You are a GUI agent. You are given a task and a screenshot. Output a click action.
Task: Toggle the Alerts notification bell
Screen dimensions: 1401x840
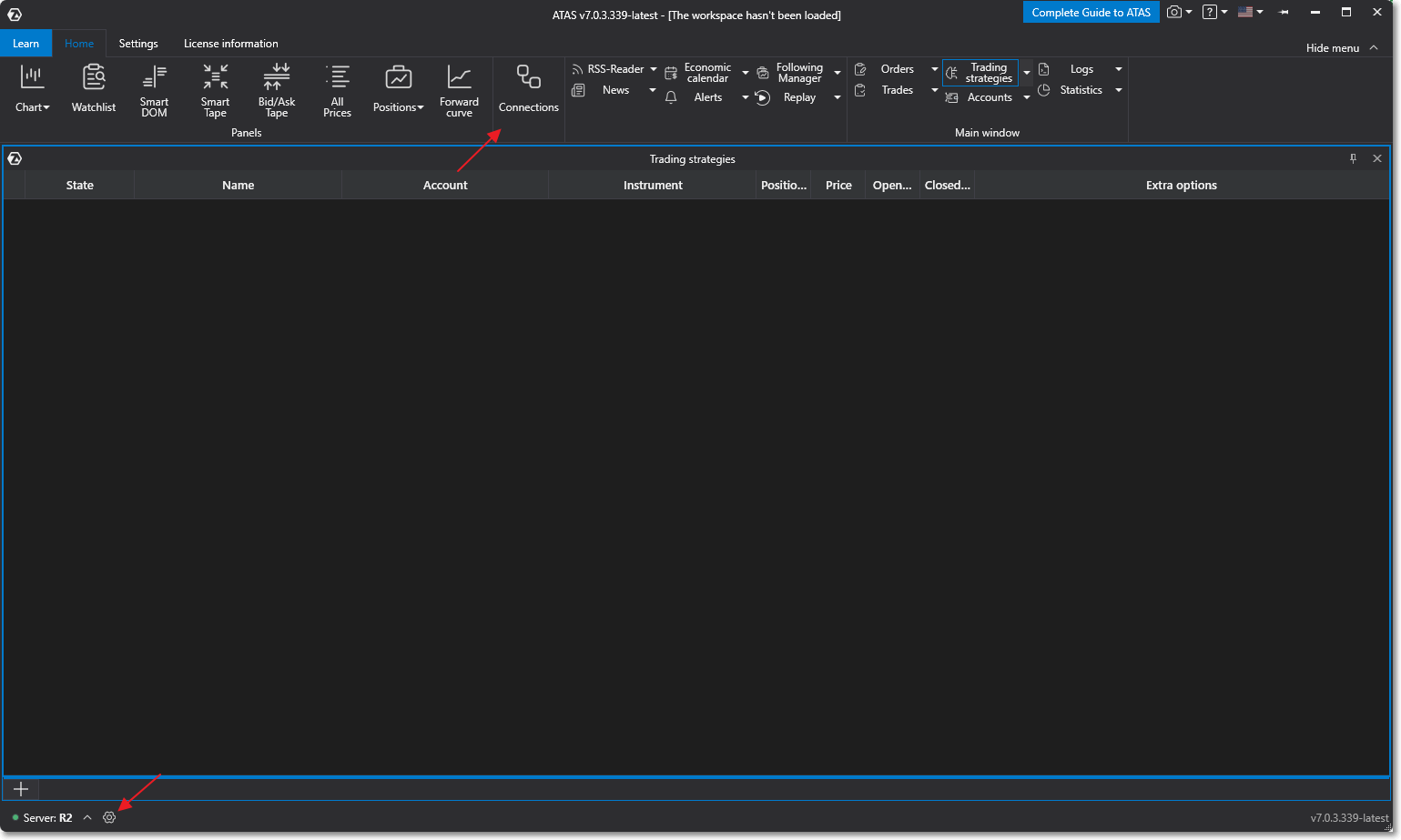(671, 97)
